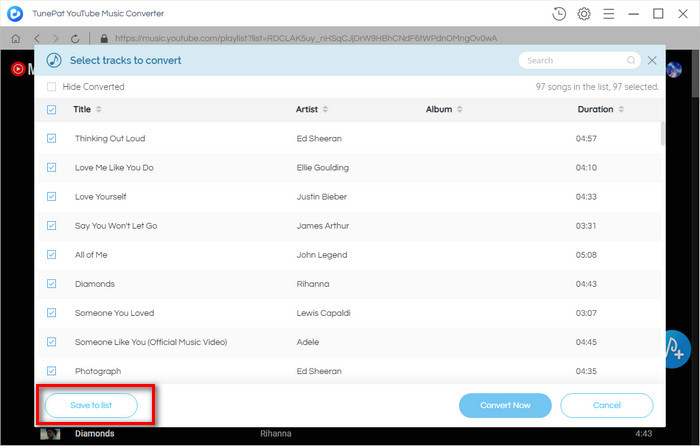Screen dimensions: 700x446
Task: Click the Cancel button
Action: click(607, 405)
